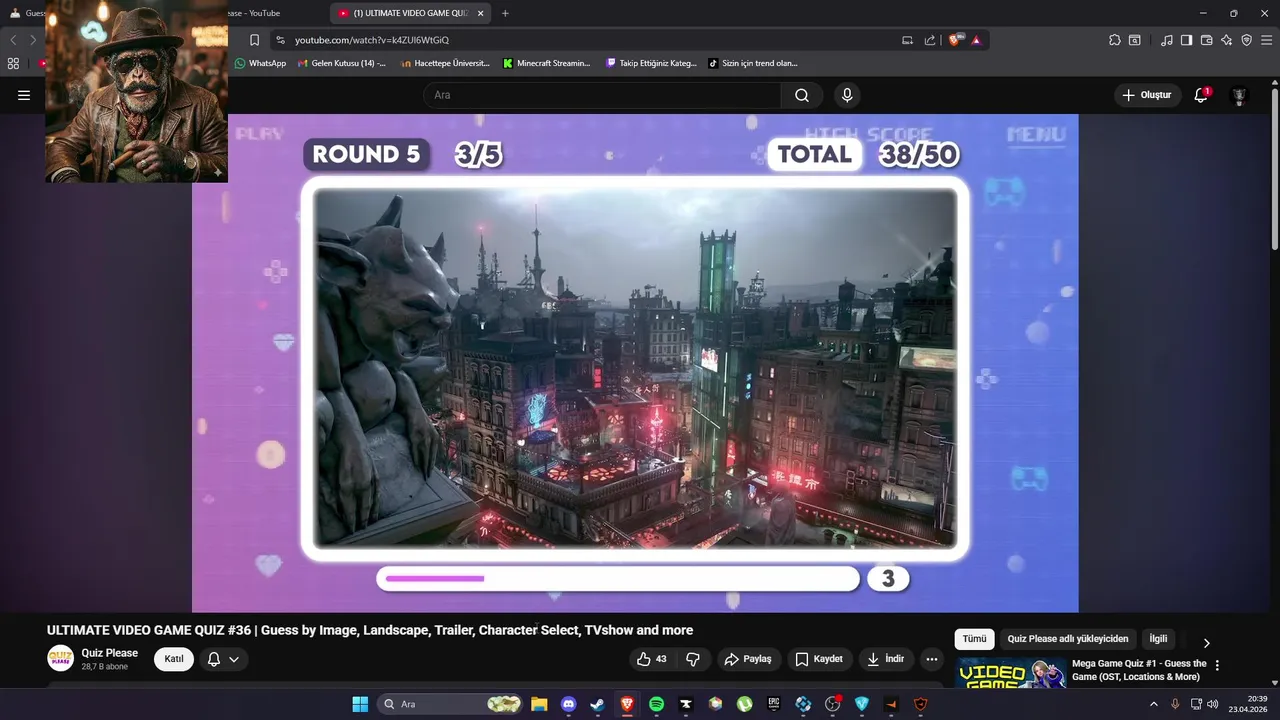The height and width of the screenshot is (720, 1280).
Task: Like the video showing 43 likes
Action: point(652,659)
